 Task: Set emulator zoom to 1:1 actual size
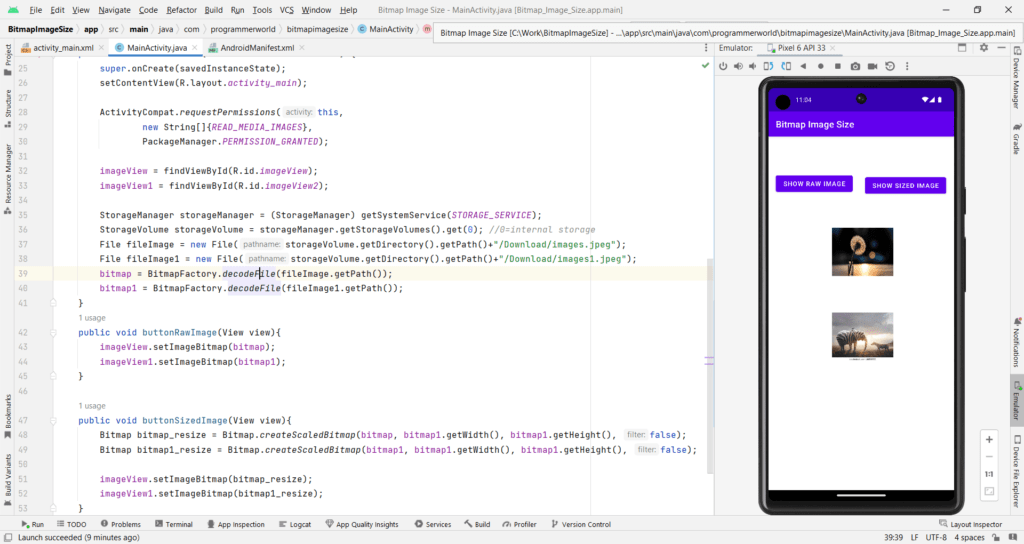[989, 474]
